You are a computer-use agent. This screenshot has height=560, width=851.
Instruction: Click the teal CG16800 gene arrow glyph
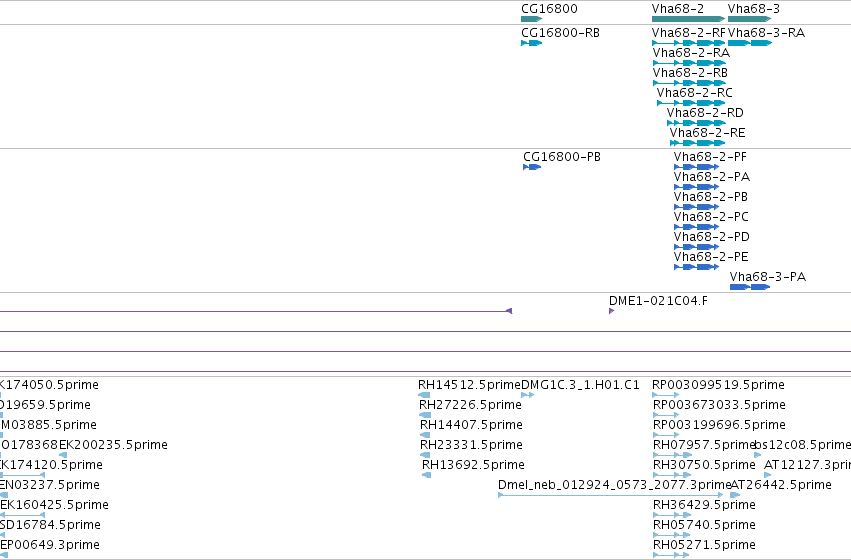click(x=531, y=19)
